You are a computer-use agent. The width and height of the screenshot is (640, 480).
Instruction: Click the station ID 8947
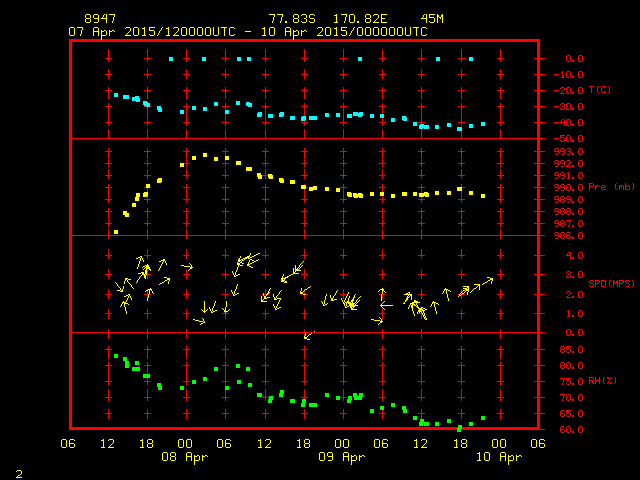(100, 19)
